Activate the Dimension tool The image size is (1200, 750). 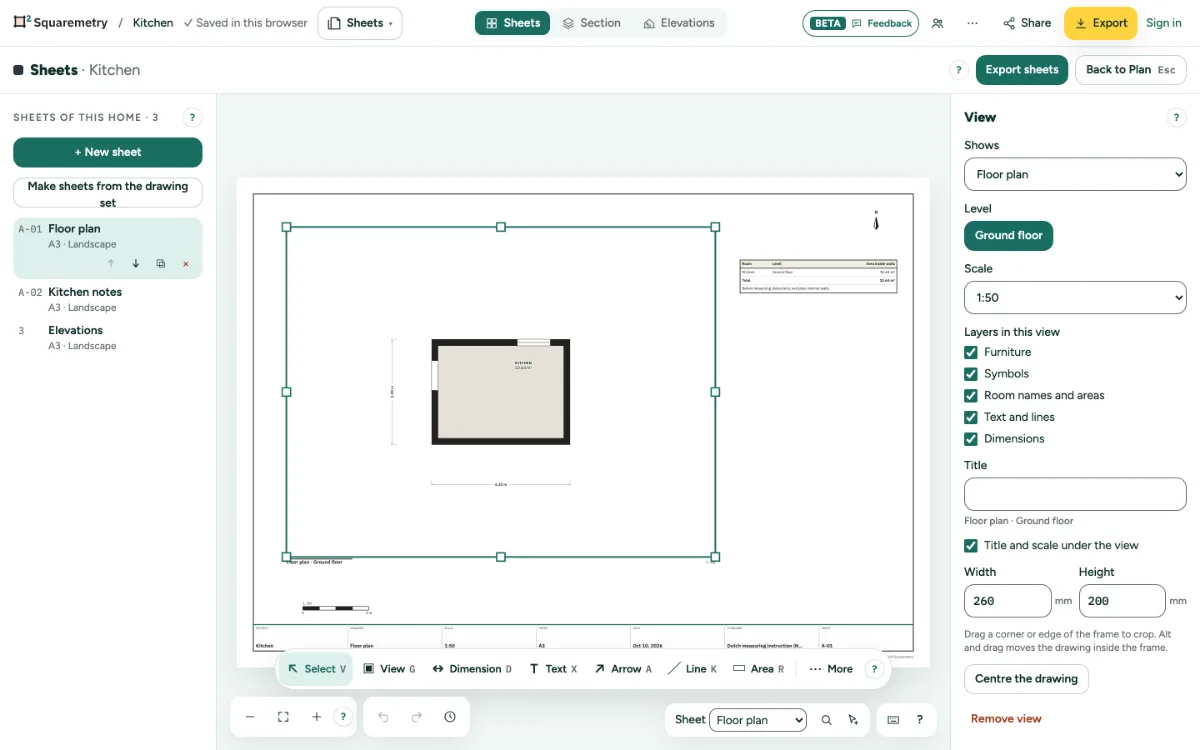tap(472, 669)
